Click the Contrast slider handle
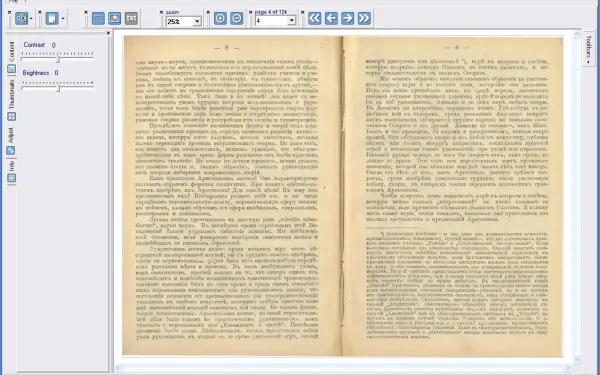 click(x=58, y=59)
